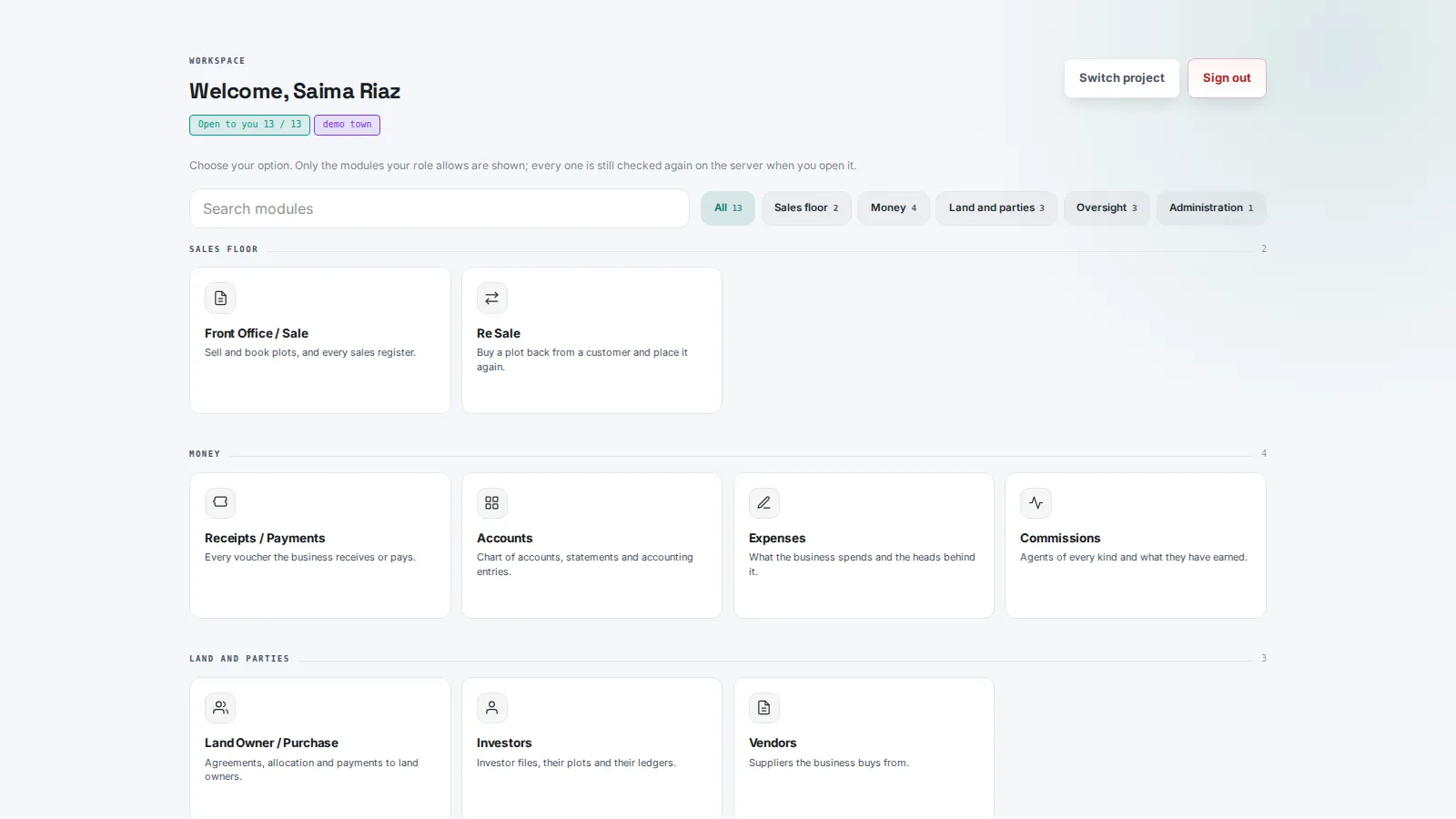Click the Investors person icon
The image size is (1456, 819).
click(492, 708)
